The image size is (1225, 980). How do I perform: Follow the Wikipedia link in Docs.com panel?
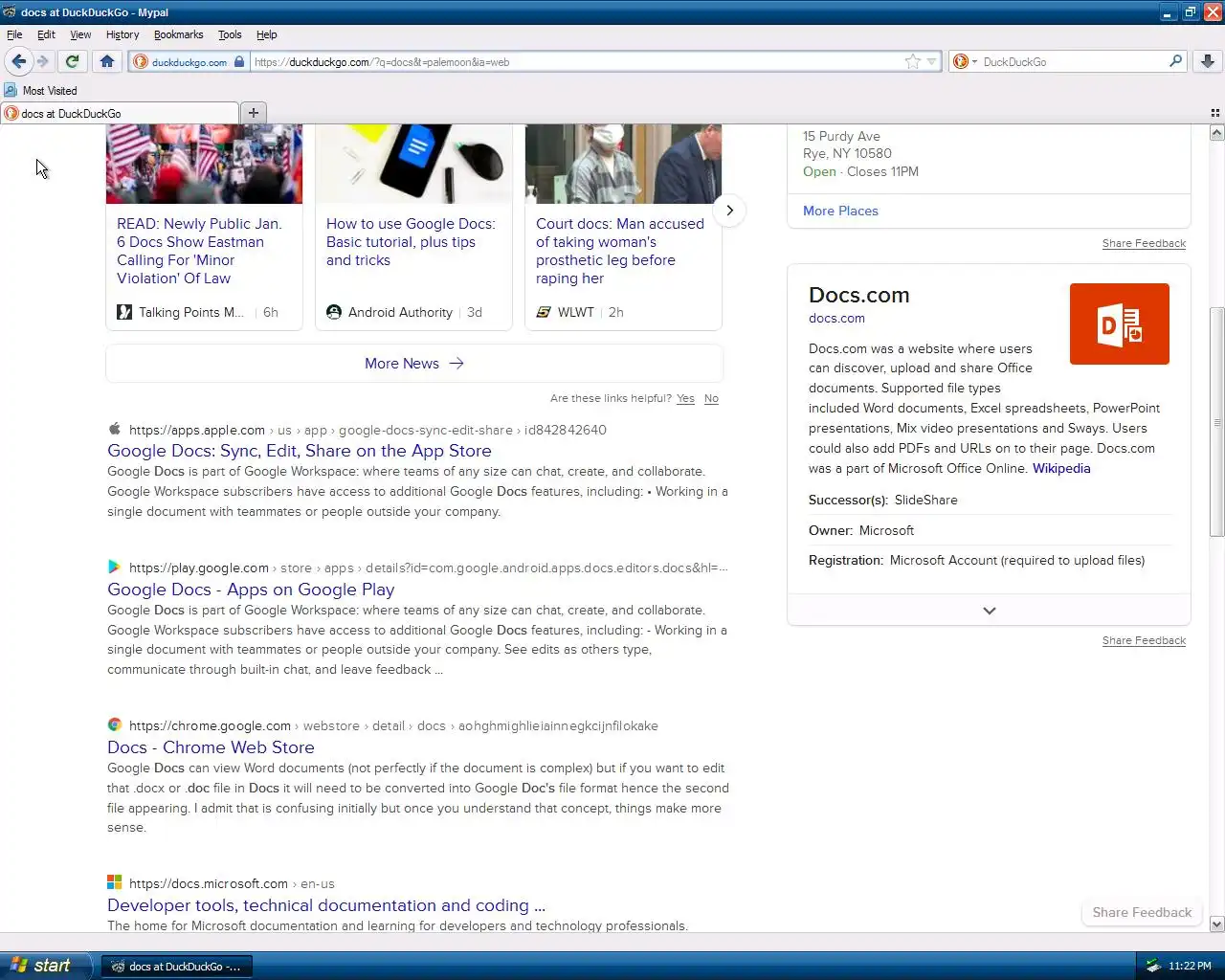pyautogui.click(x=1061, y=468)
